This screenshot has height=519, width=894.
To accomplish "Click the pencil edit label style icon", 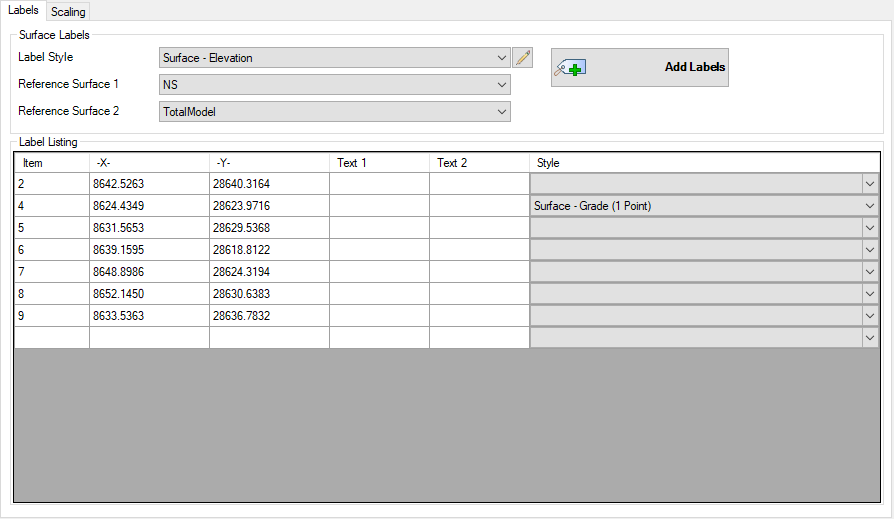I will (x=522, y=58).
